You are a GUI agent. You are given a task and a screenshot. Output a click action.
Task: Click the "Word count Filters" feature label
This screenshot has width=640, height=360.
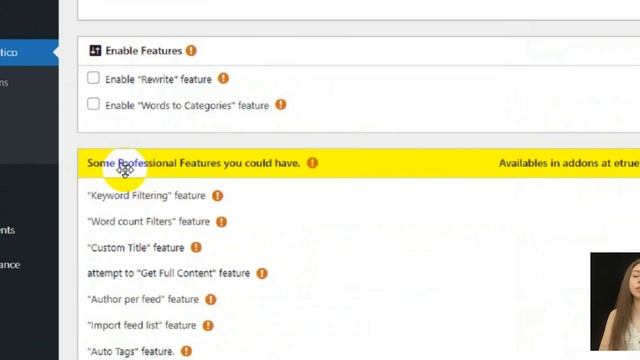click(x=149, y=222)
